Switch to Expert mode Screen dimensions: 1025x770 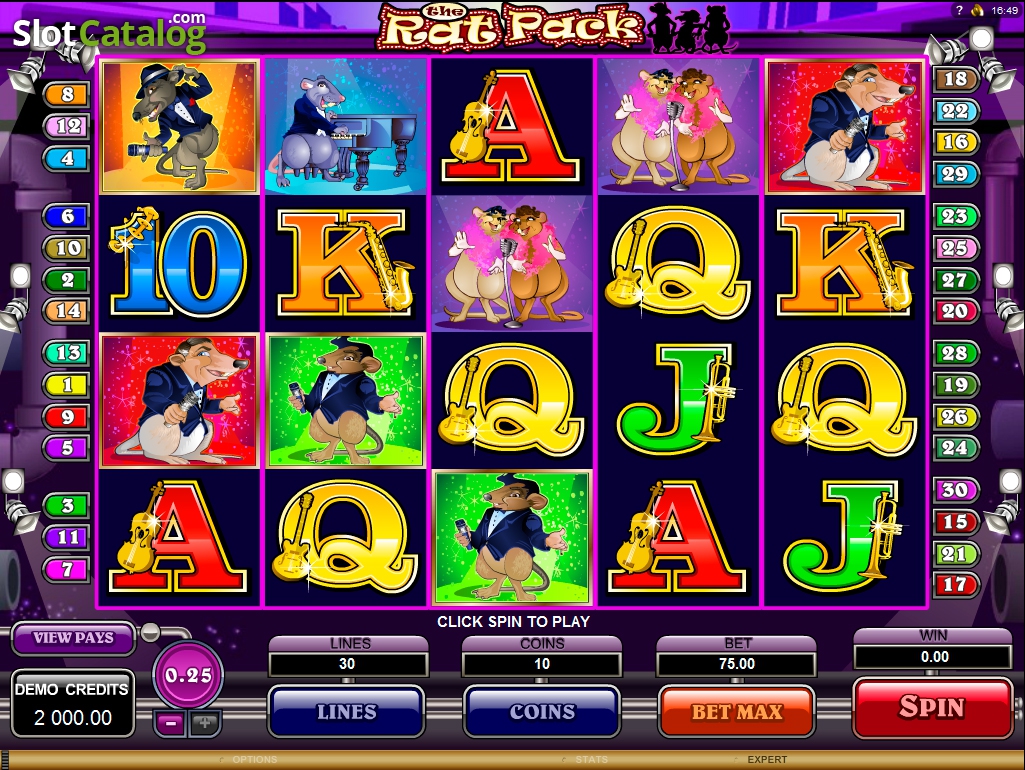[767, 760]
